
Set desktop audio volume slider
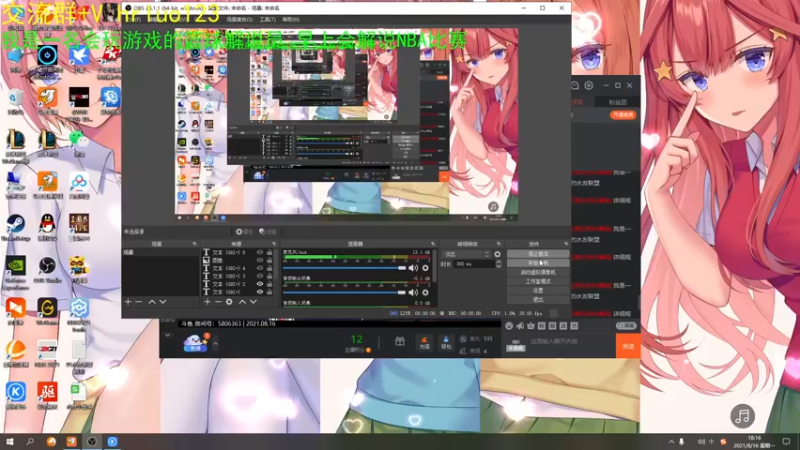coord(344,292)
